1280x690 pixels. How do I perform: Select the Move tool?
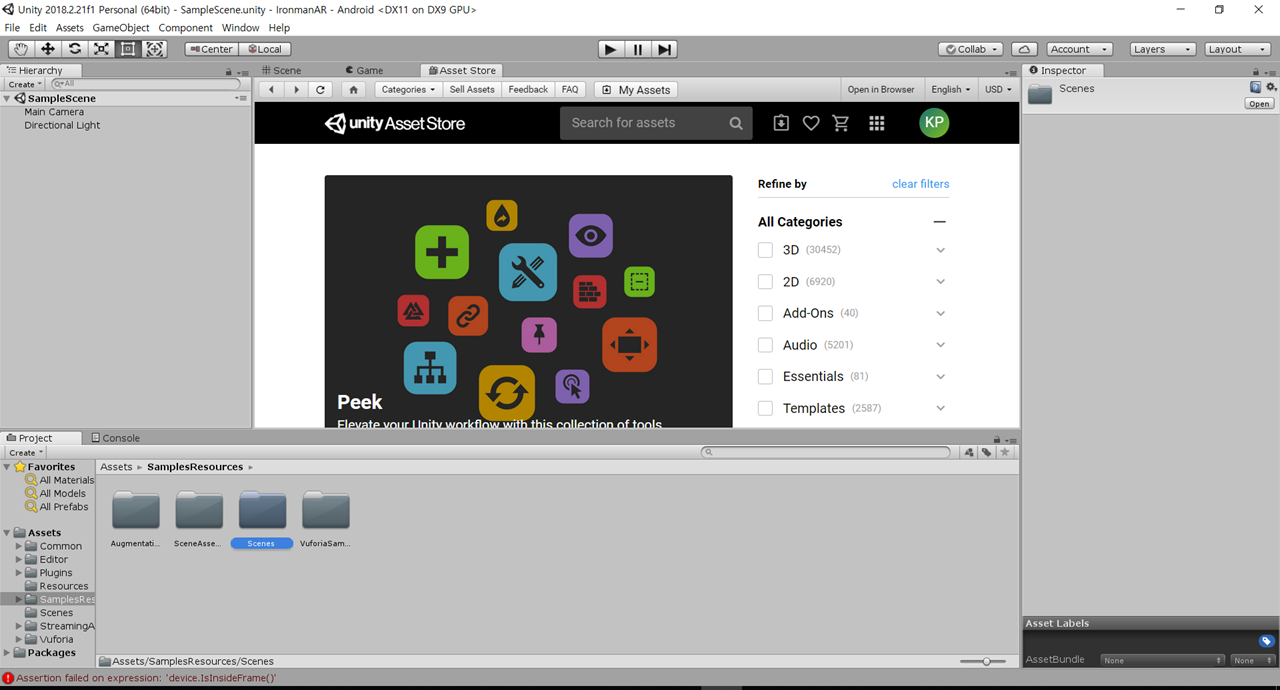(x=48, y=49)
